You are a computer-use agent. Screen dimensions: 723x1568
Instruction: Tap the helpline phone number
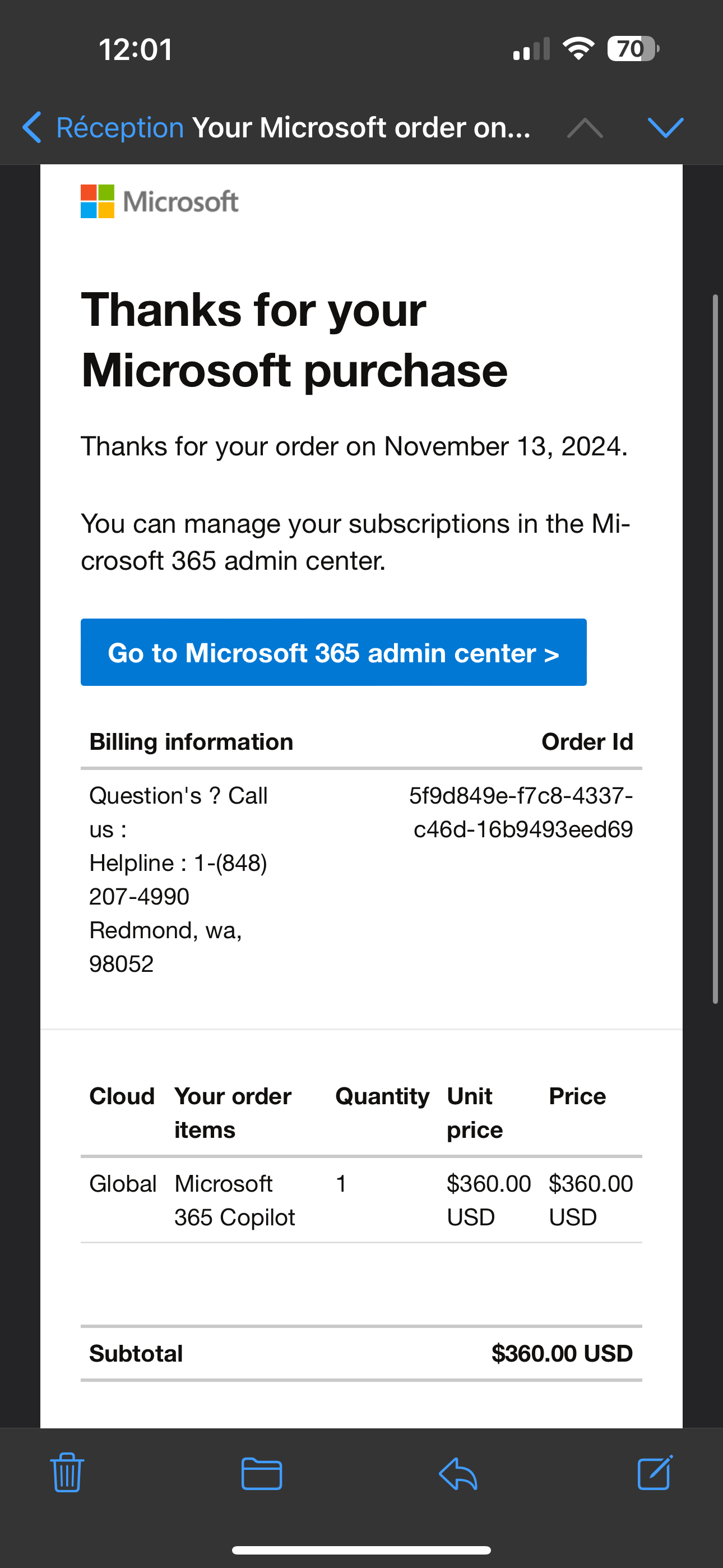[178, 879]
